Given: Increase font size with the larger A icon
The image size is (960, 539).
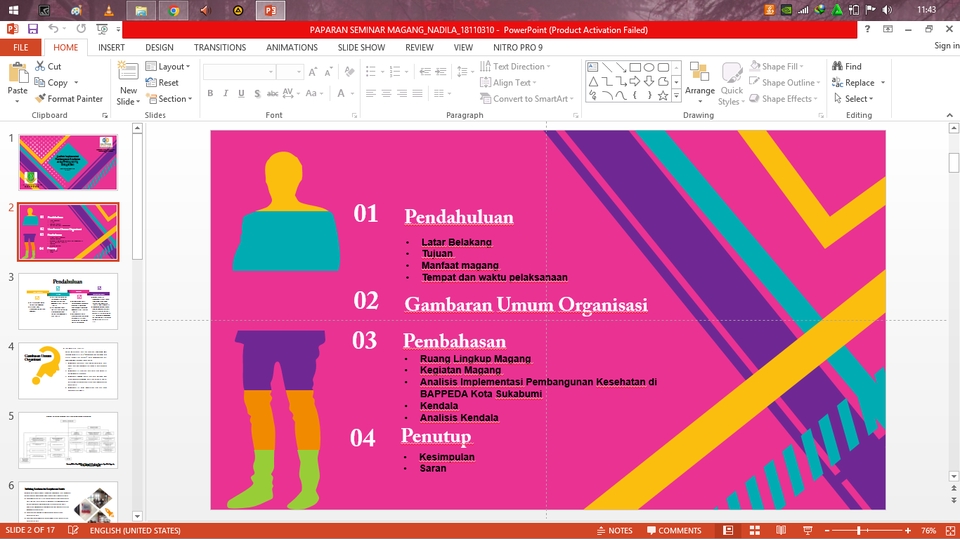Looking at the screenshot, I should [313, 72].
